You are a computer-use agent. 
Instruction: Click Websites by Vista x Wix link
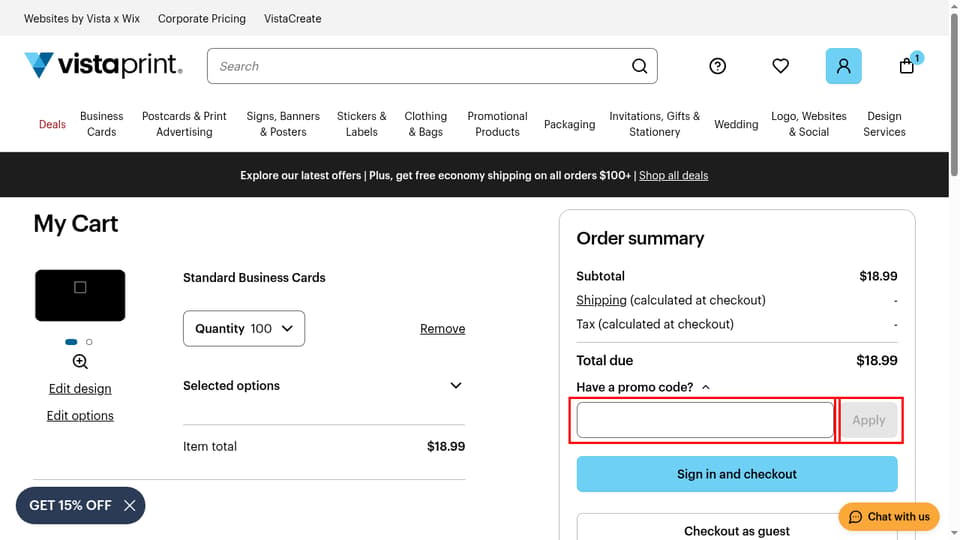point(82,18)
